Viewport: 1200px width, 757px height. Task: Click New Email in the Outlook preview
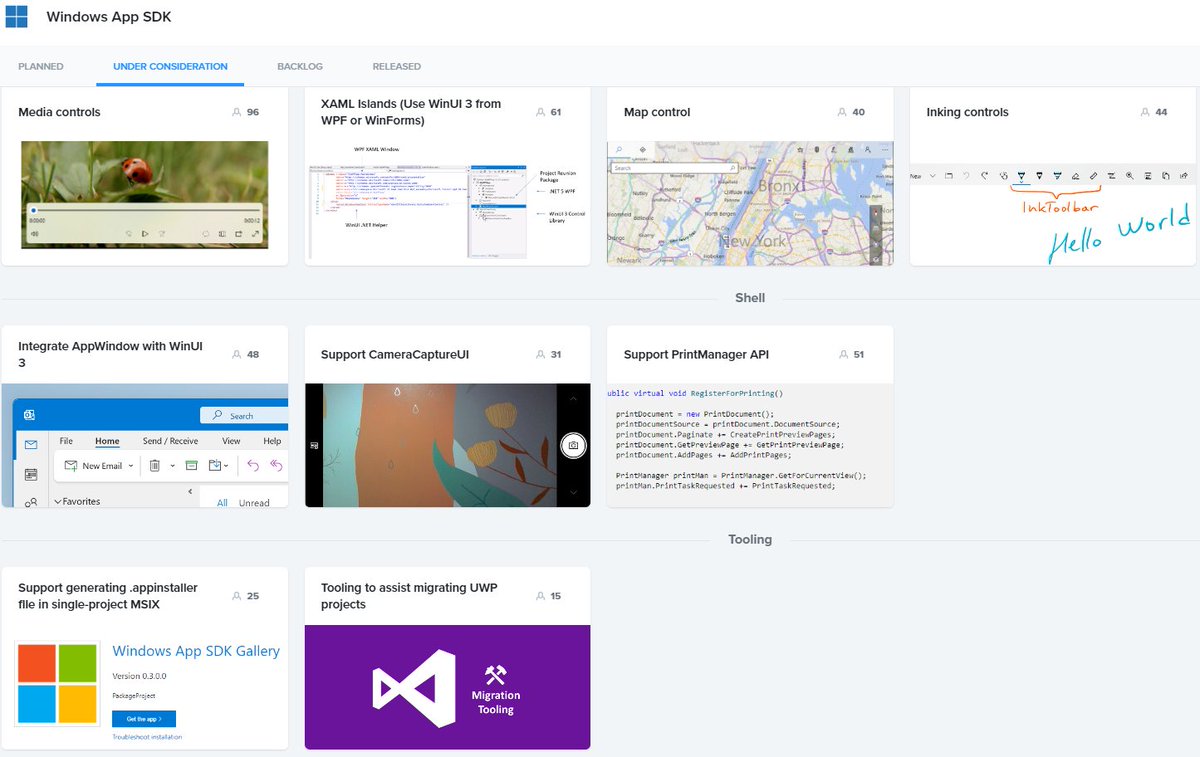(x=93, y=465)
